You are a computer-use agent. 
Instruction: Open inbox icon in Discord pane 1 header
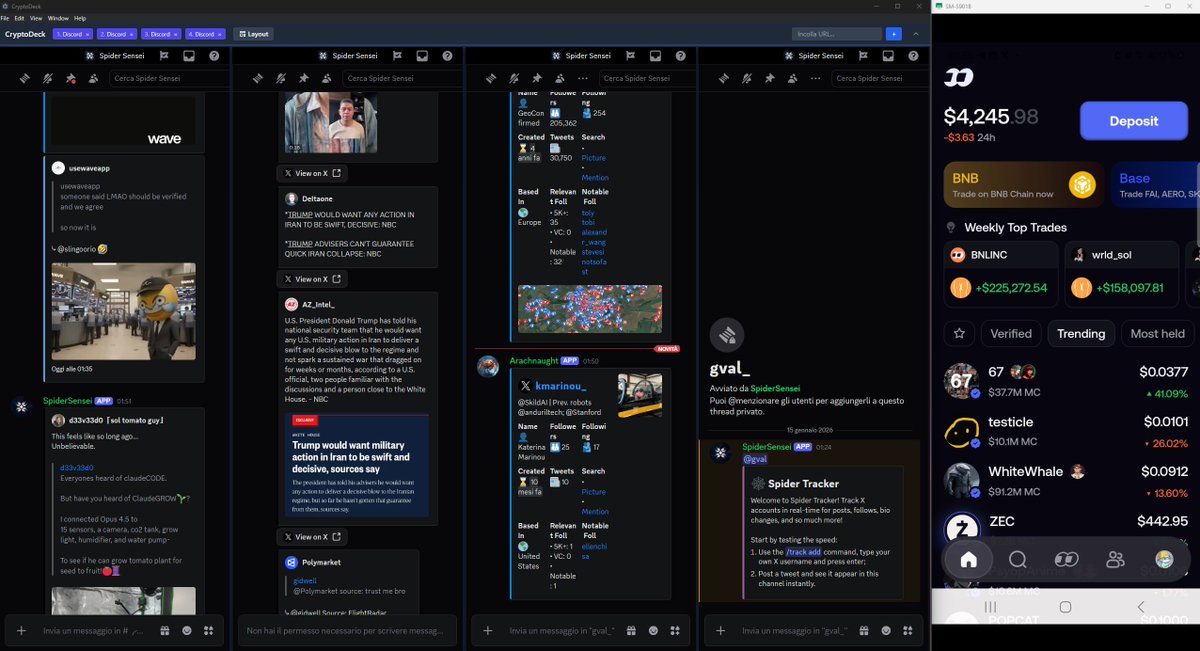[x=189, y=56]
